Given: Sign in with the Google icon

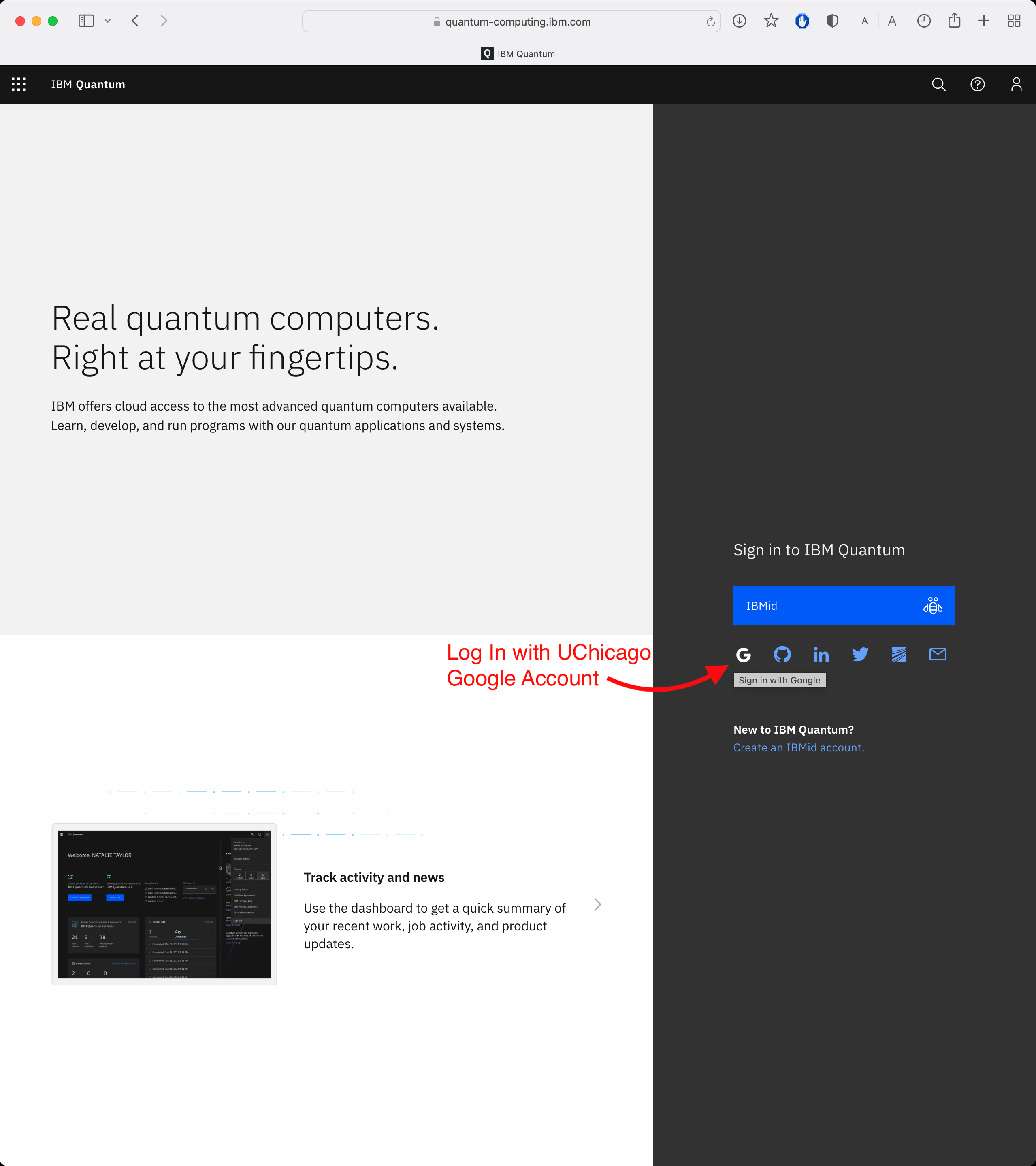Looking at the screenshot, I should 743,654.
